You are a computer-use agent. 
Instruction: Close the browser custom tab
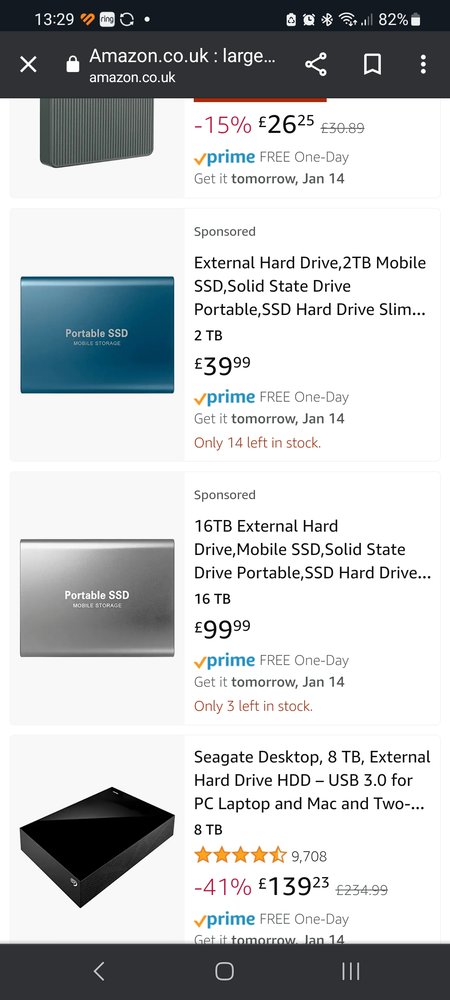tap(28, 64)
